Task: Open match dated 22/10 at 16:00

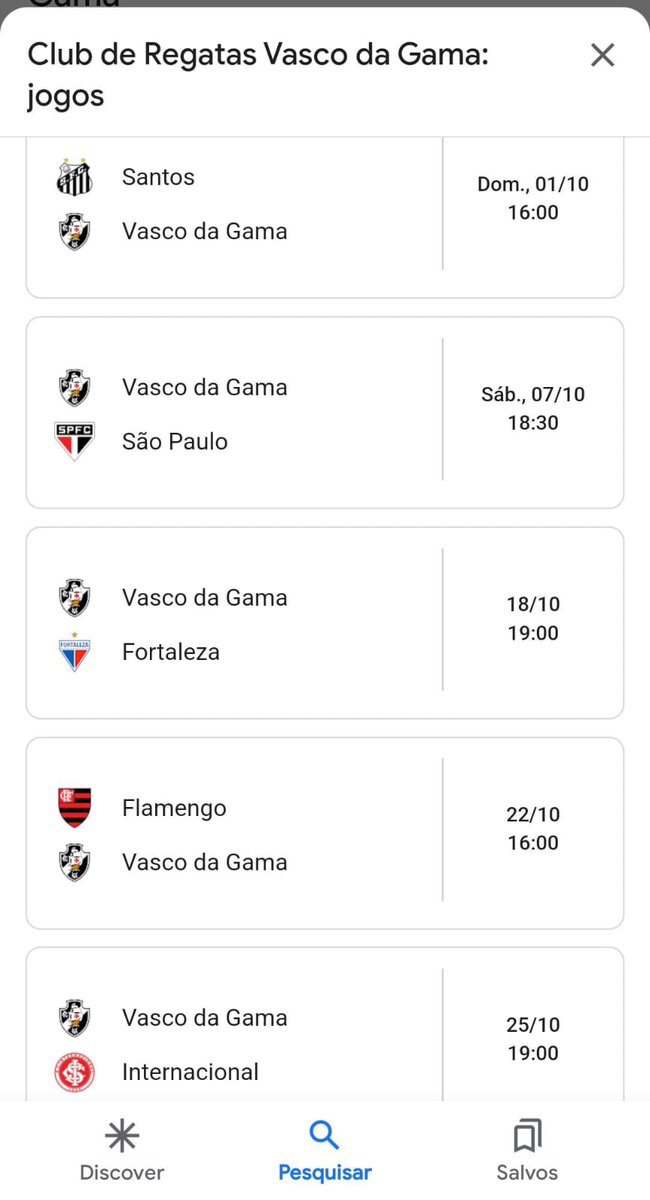Action: pyautogui.click(x=532, y=829)
